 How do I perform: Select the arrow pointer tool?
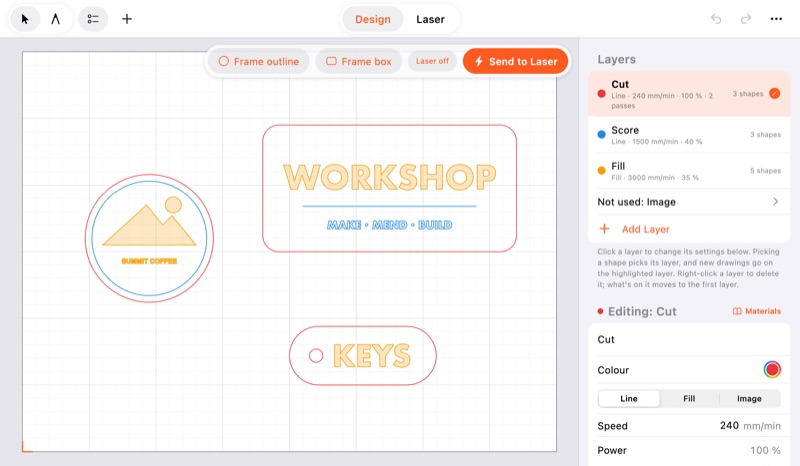pyautogui.click(x=25, y=19)
